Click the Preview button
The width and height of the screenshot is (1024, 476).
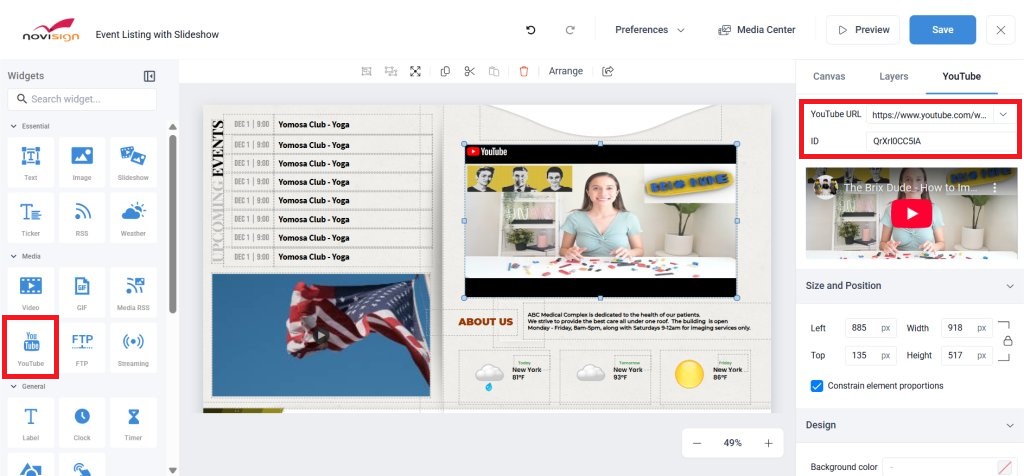point(863,30)
